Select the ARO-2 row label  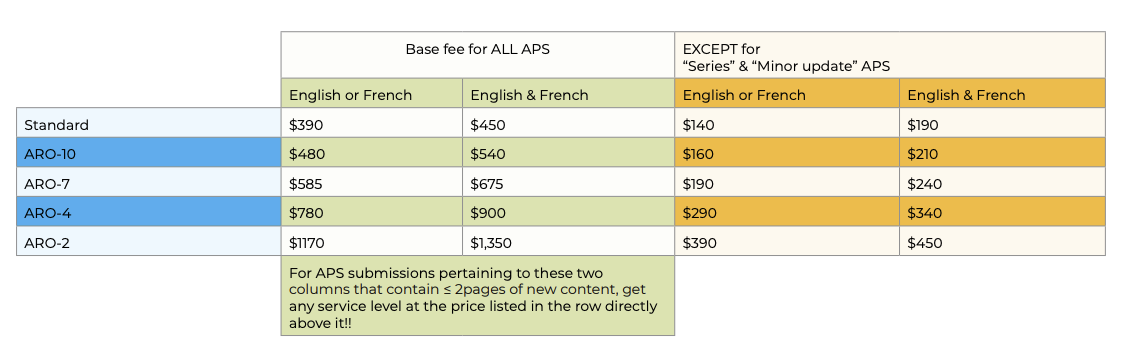point(148,242)
